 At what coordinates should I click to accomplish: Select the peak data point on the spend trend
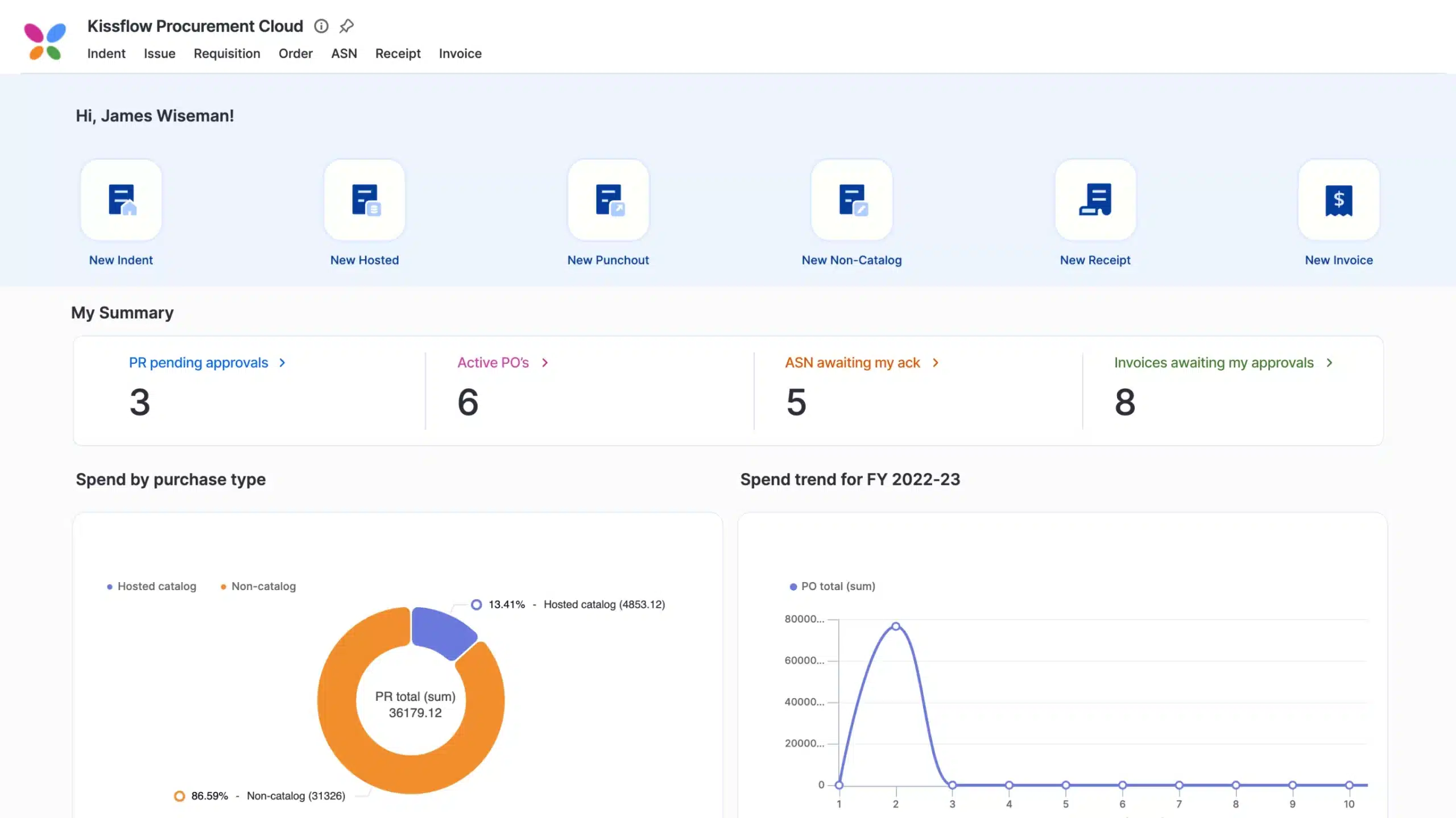click(x=895, y=625)
